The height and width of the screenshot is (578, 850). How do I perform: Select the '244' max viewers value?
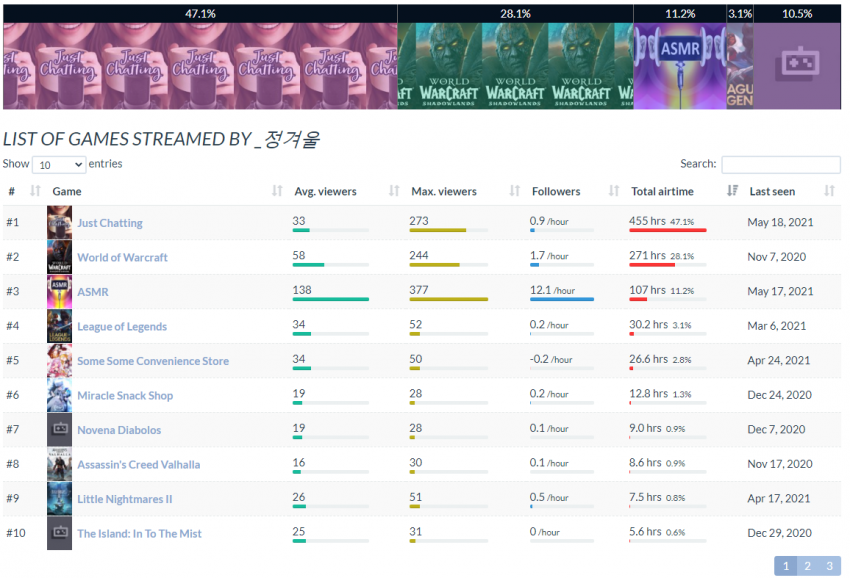pyautogui.click(x=419, y=255)
